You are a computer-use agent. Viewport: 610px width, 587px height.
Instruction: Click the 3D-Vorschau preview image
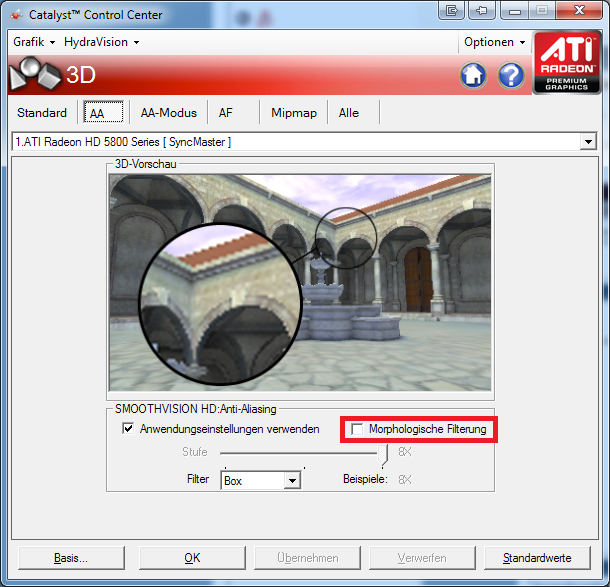(x=300, y=283)
